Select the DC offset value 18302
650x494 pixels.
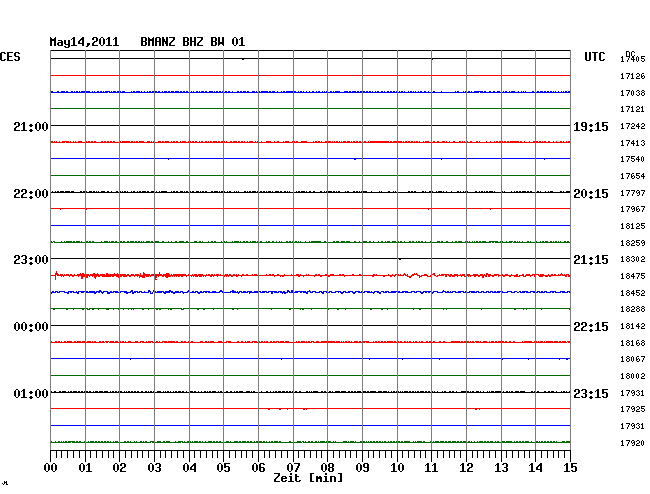(633, 259)
